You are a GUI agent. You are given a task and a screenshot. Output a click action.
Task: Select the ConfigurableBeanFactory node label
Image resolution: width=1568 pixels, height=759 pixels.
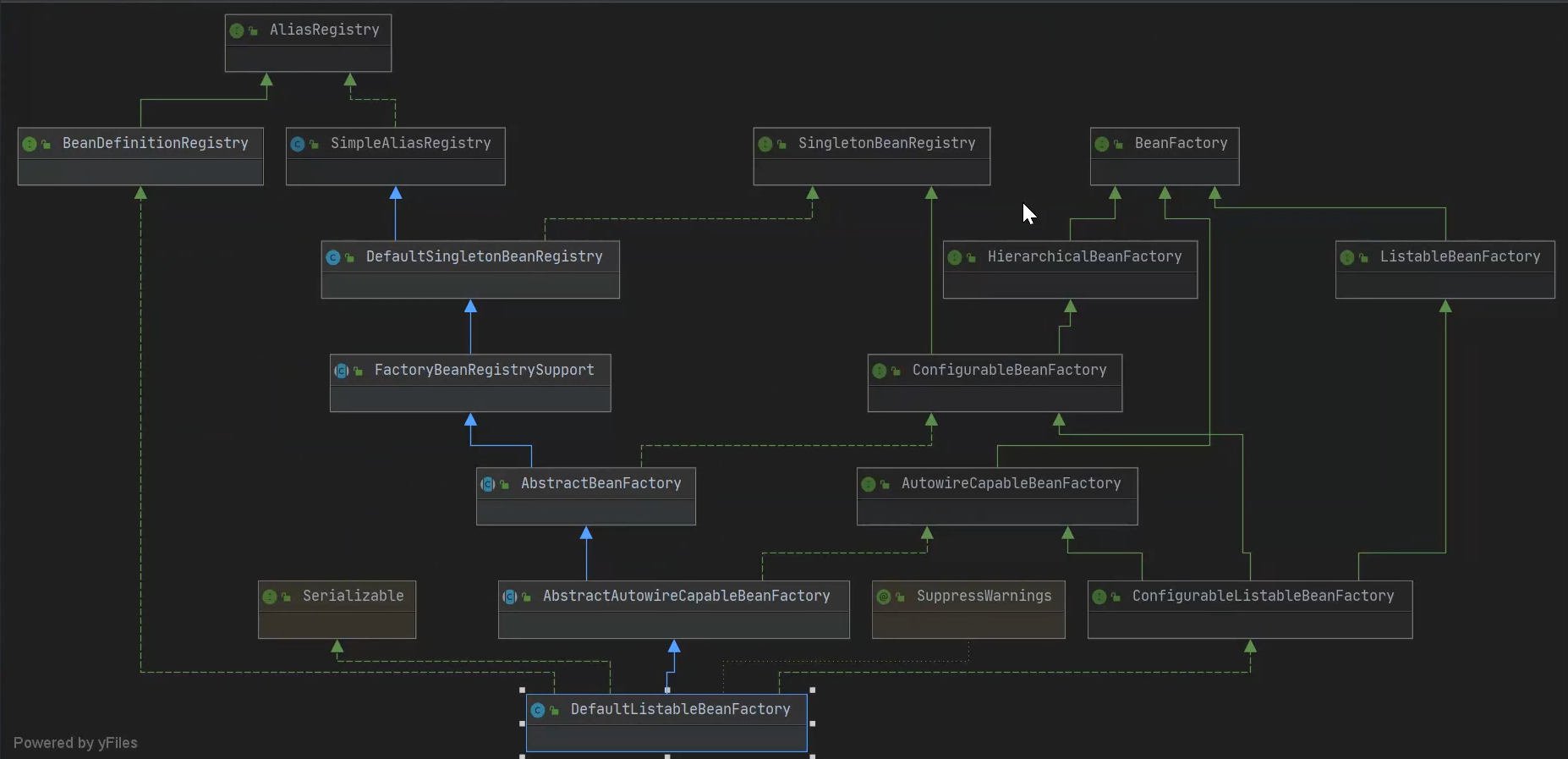[1010, 370]
